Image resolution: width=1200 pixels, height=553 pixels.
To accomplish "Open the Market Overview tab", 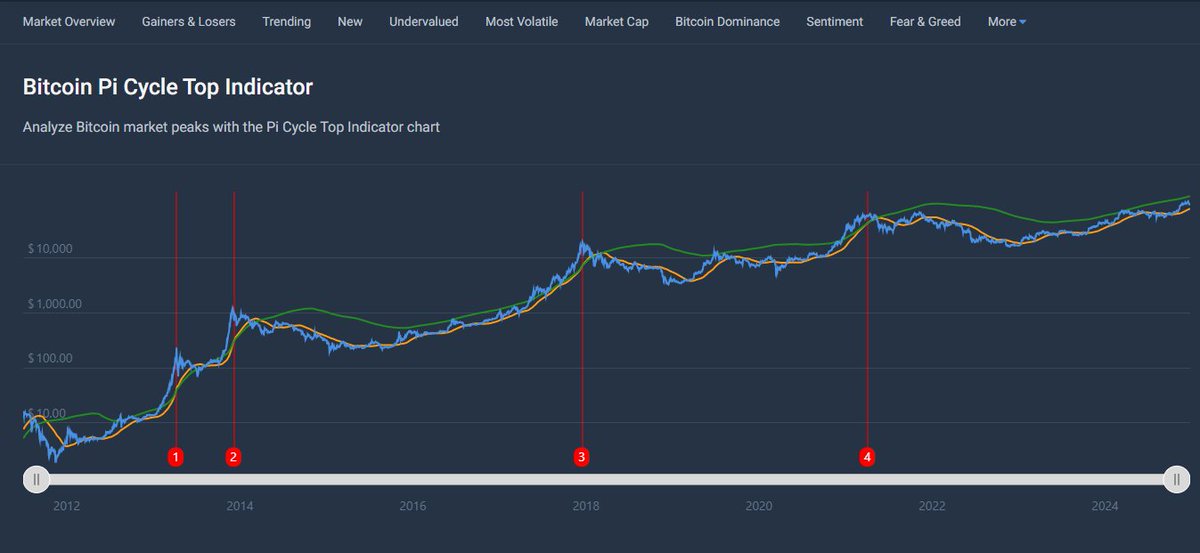I will (x=69, y=21).
